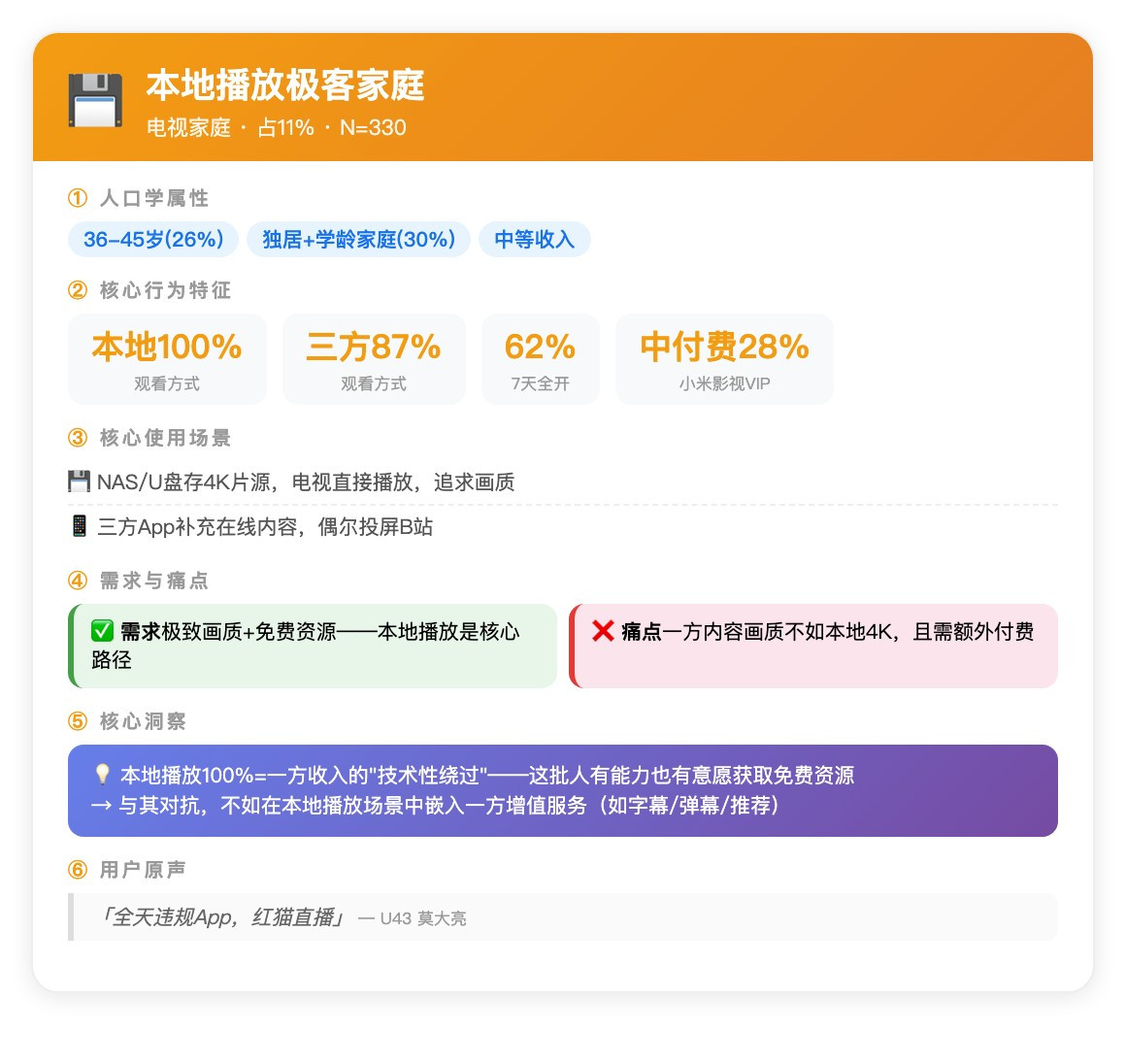
Task: Click the 核心使用场景 section heading
Action: coord(165,438)
